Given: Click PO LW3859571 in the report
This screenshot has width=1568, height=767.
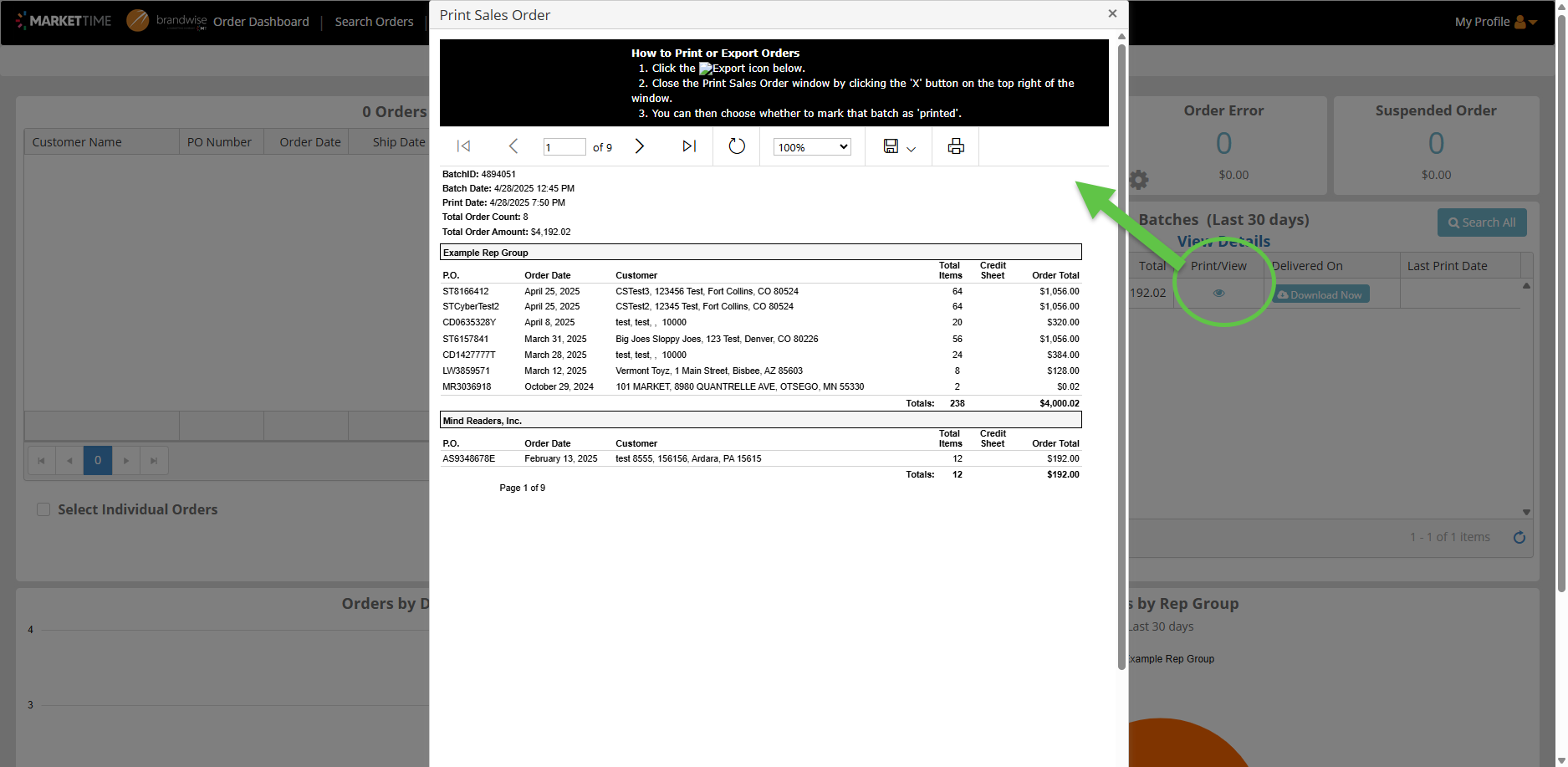Looking at the screenshot, I should (467, 371).
